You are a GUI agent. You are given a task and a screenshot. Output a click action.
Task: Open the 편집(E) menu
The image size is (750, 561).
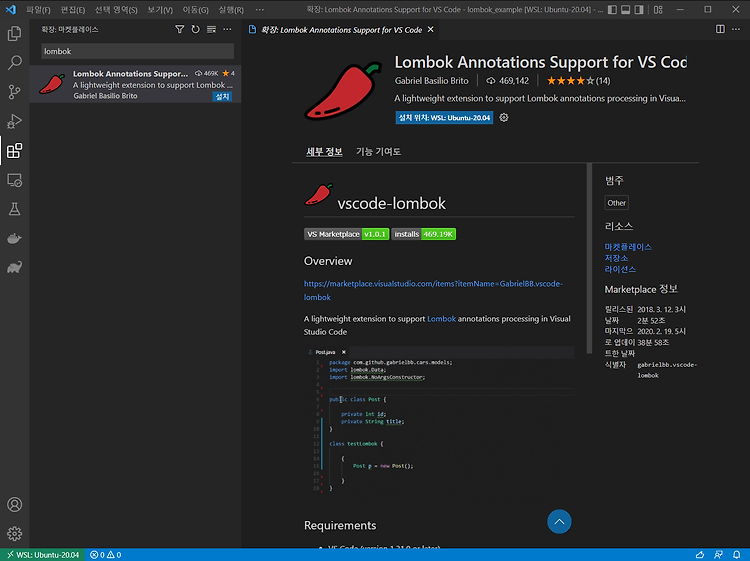click(73, 10)
